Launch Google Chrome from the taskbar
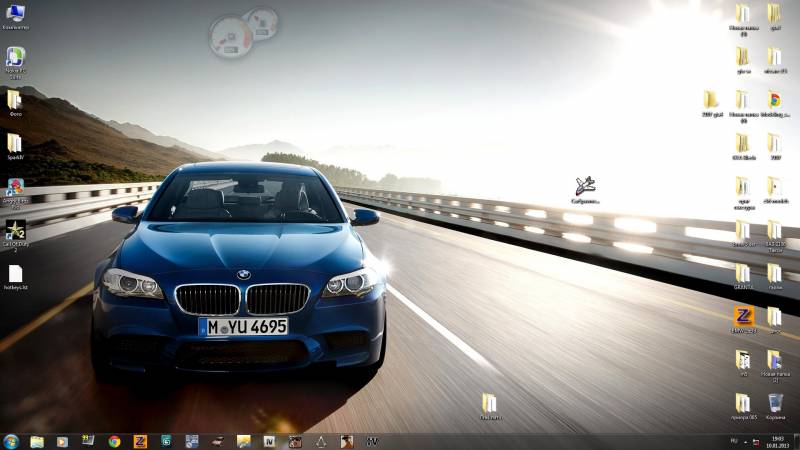Image resolution: width=800 pixels, height=450 pixels. click(x=114, y=441)
